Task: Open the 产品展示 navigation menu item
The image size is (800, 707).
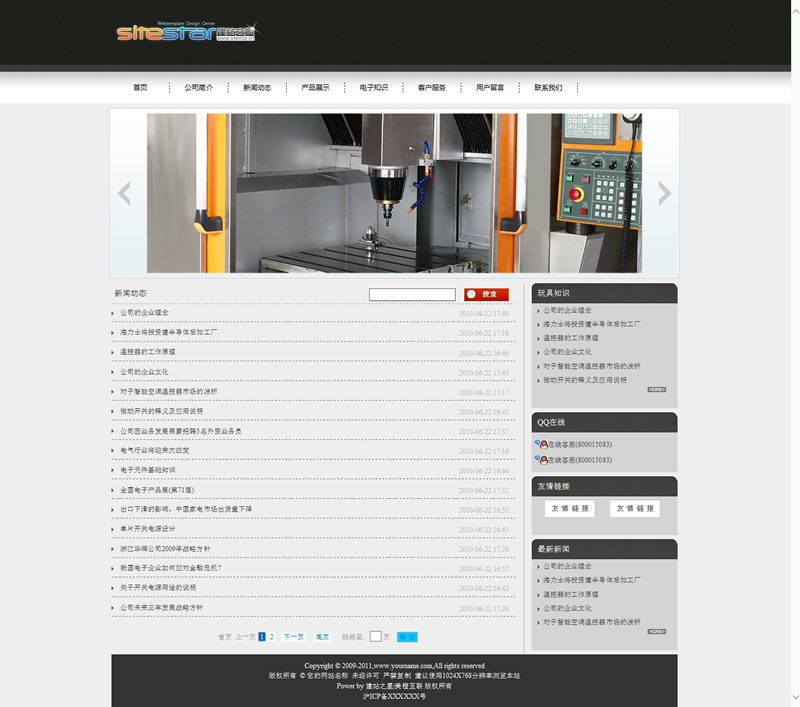Action: pyautogui.click(x=315, y=88)
